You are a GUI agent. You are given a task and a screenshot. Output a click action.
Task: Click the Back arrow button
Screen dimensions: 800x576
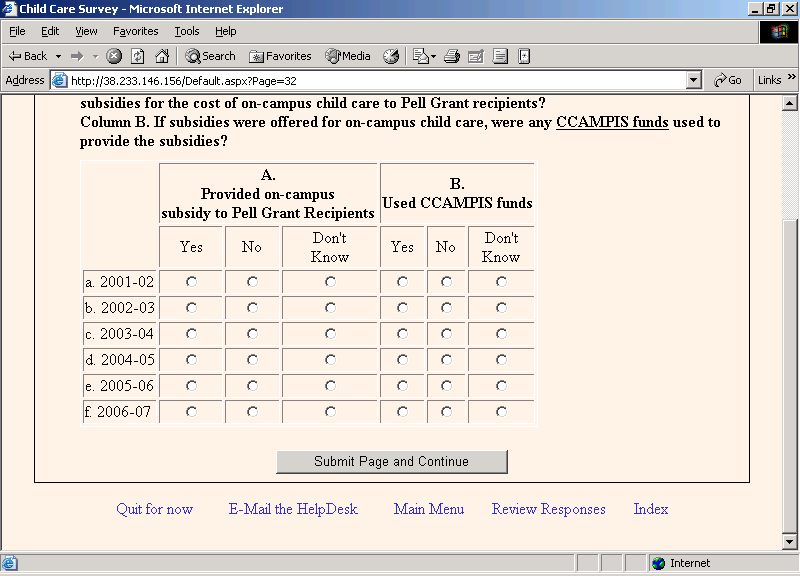coord(28,56)
